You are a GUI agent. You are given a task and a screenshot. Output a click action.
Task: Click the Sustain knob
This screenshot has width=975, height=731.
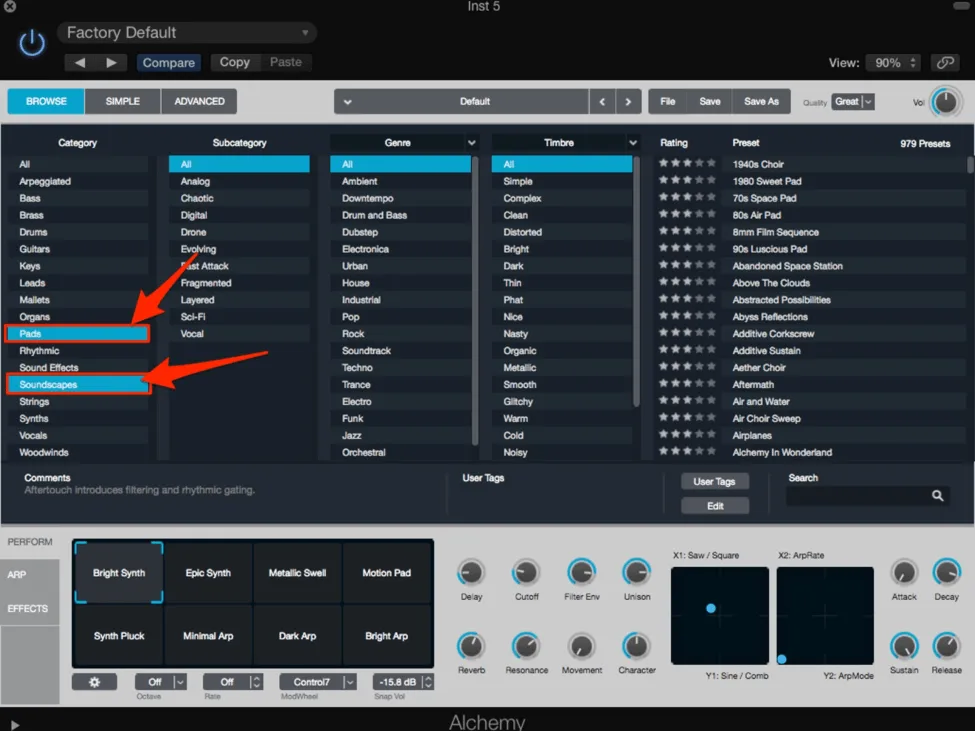(903, 646)
